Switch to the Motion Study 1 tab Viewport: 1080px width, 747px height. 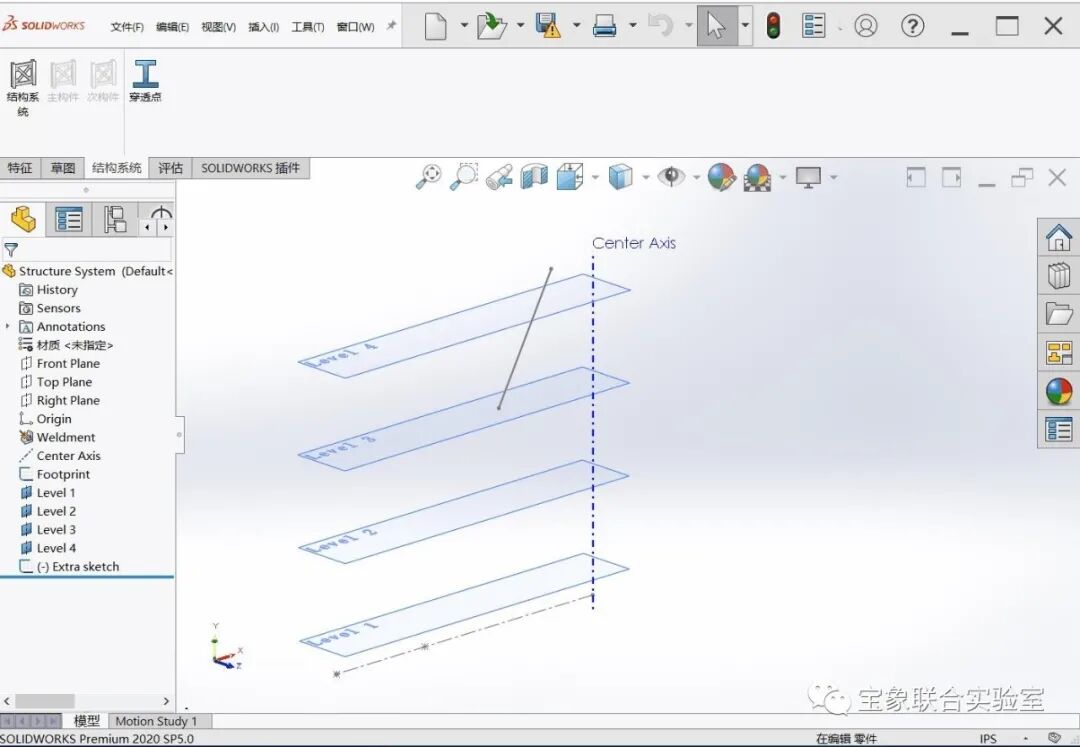click(x=156, y=721)
